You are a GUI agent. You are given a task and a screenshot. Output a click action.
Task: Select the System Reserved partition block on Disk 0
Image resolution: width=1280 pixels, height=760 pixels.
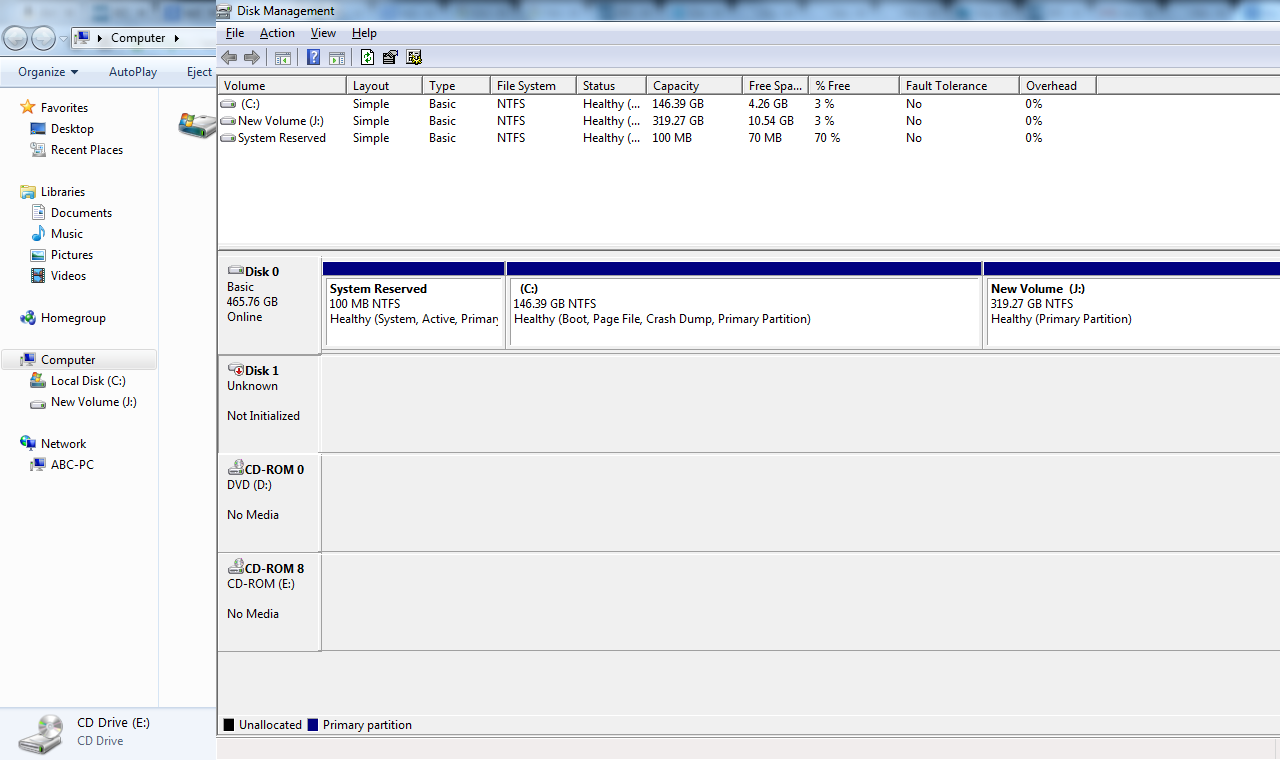pyautogui.click(x=414, y=305)
